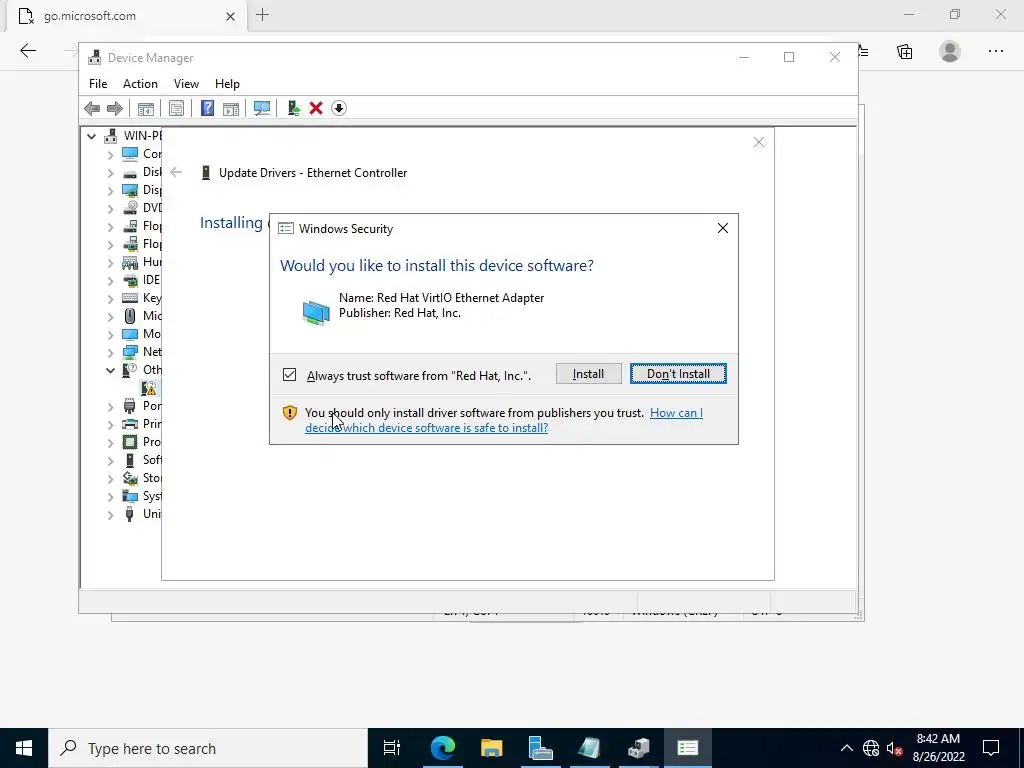
Task: Collapse the WIN-P root computer node
Action: (91, 136)
